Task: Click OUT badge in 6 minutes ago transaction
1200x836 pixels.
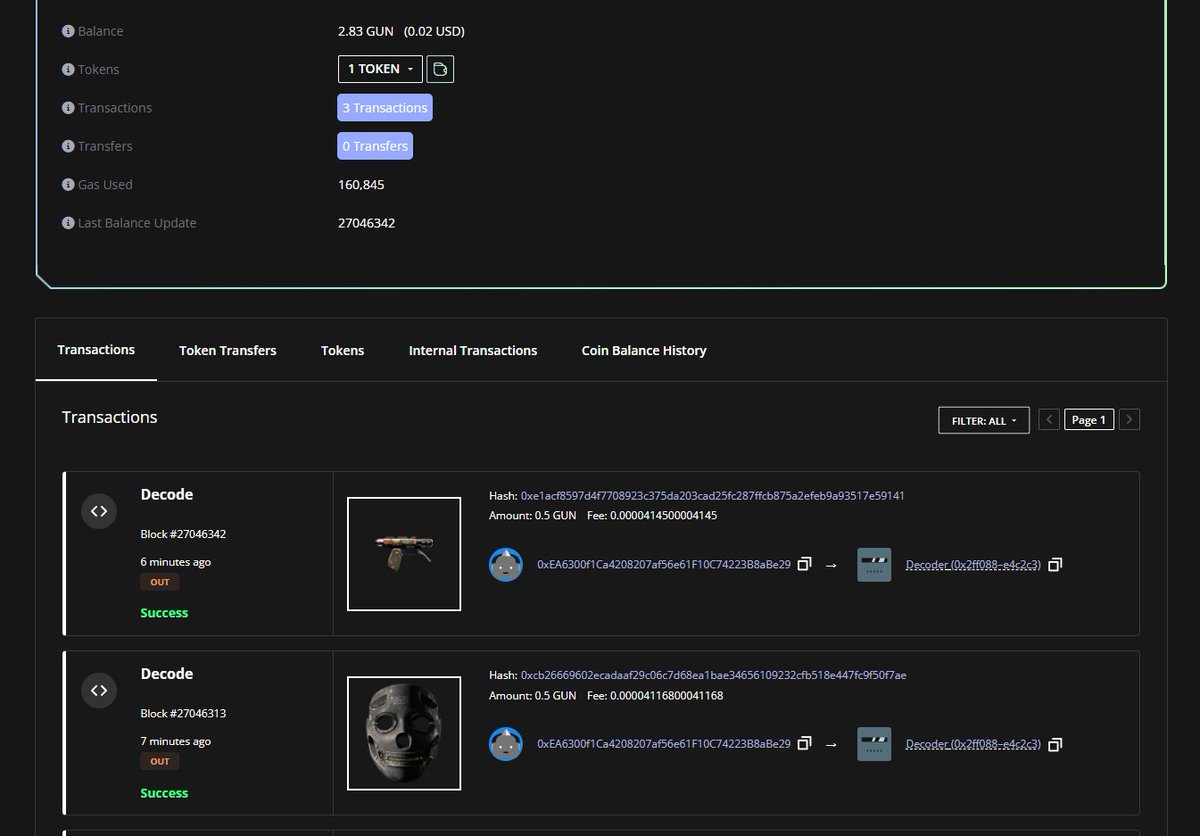Action: coord(160,582)
